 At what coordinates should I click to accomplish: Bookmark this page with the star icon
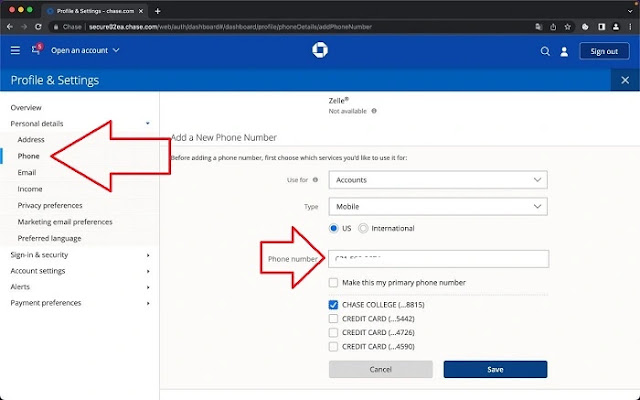[x=567, y=27]
